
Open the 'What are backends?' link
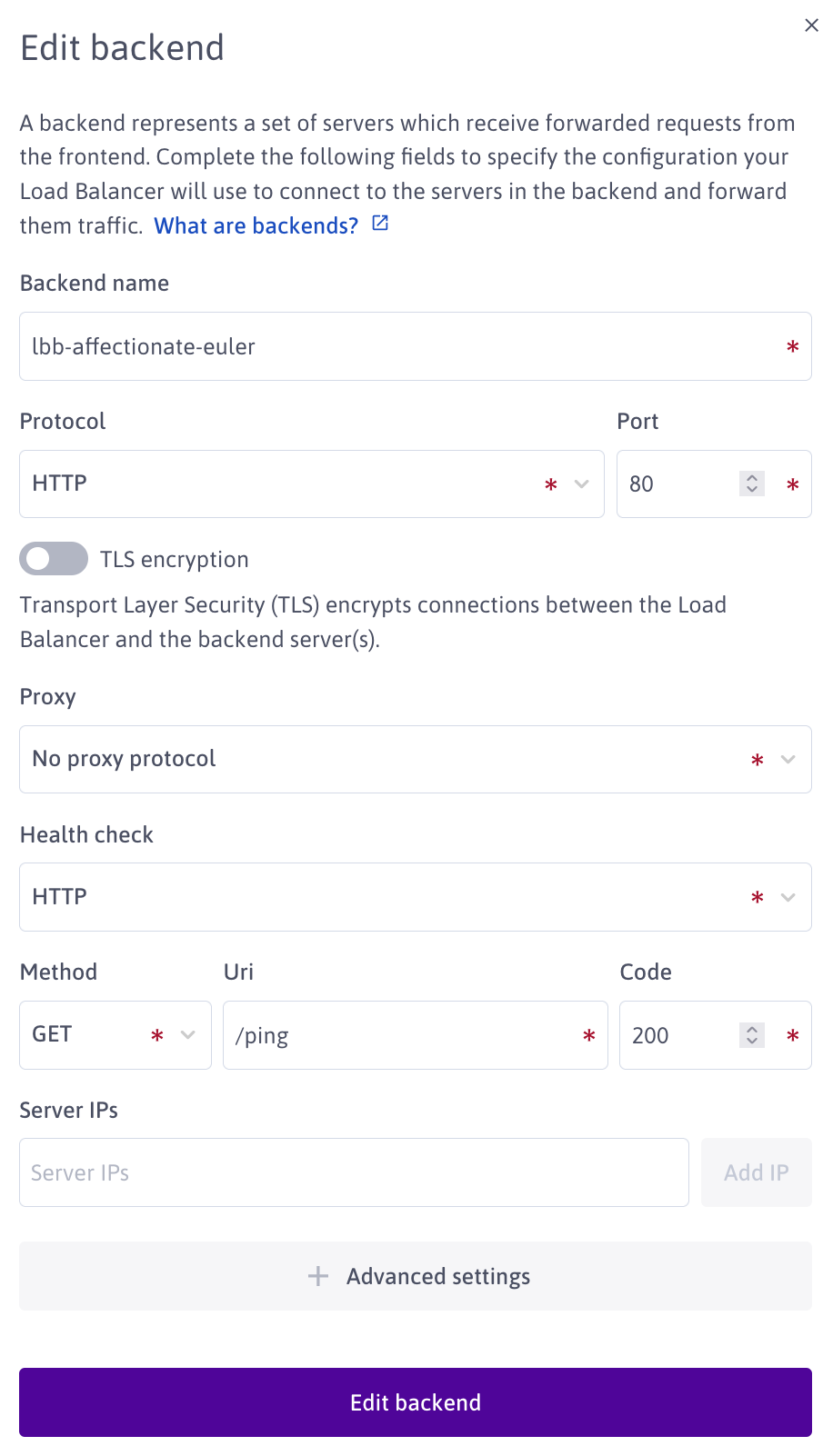[x=256, y=225]
